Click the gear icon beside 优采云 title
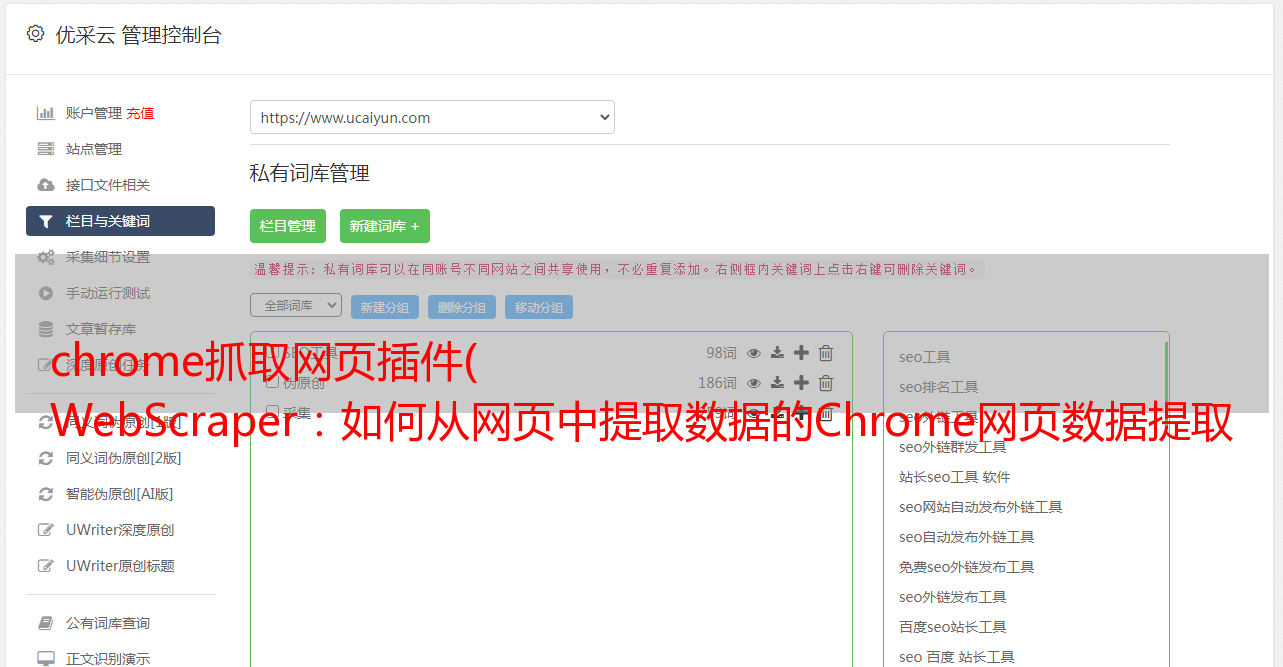The width and height of the screenshot is (1283, 667). pyautogui.click(x=36, y=34)
